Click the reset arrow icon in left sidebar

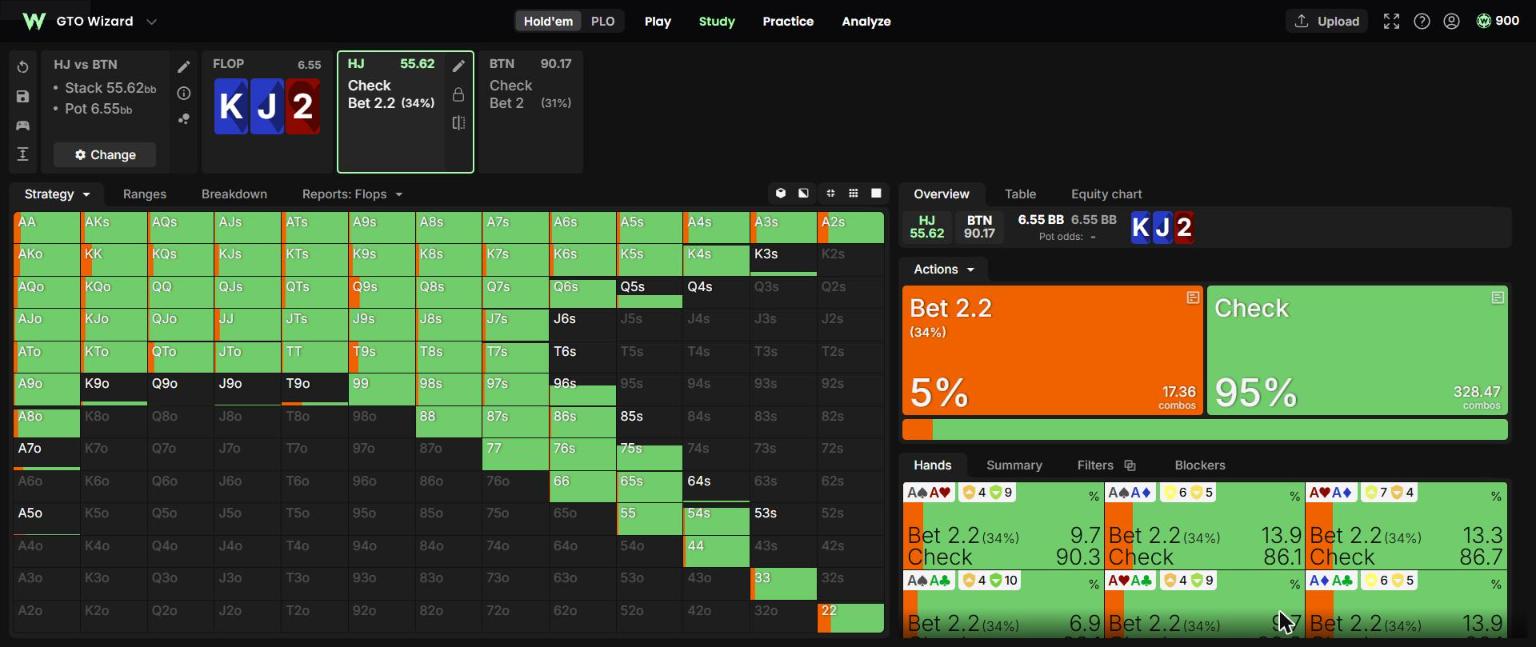tap(23, 68)
